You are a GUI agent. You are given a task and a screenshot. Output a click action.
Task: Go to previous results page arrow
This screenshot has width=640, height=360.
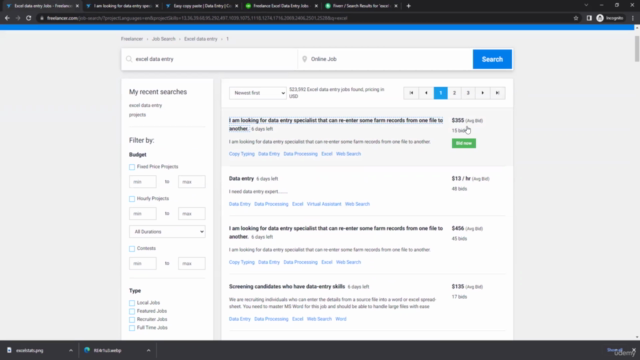point(426,93)
